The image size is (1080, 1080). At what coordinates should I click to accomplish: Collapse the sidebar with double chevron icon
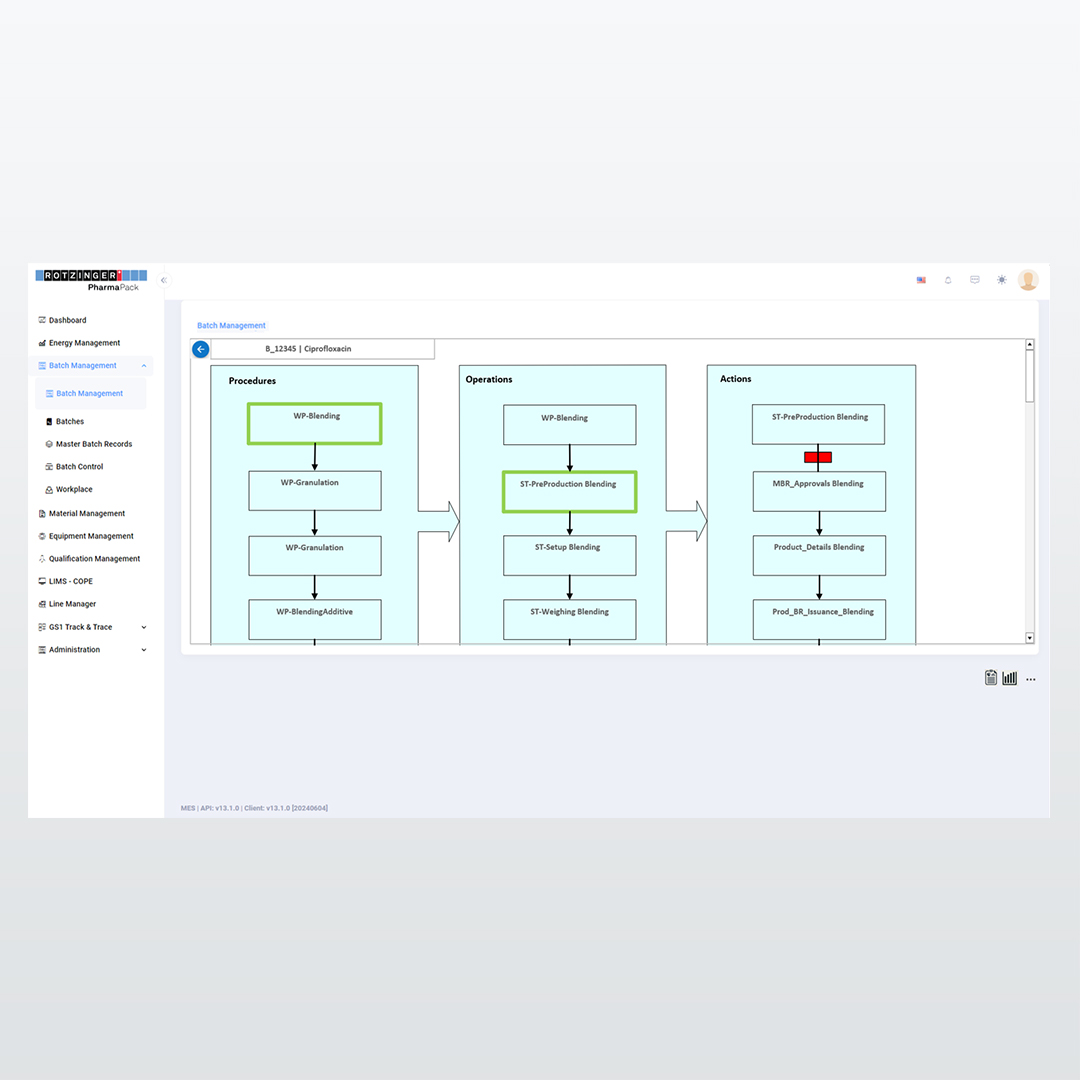163,280
